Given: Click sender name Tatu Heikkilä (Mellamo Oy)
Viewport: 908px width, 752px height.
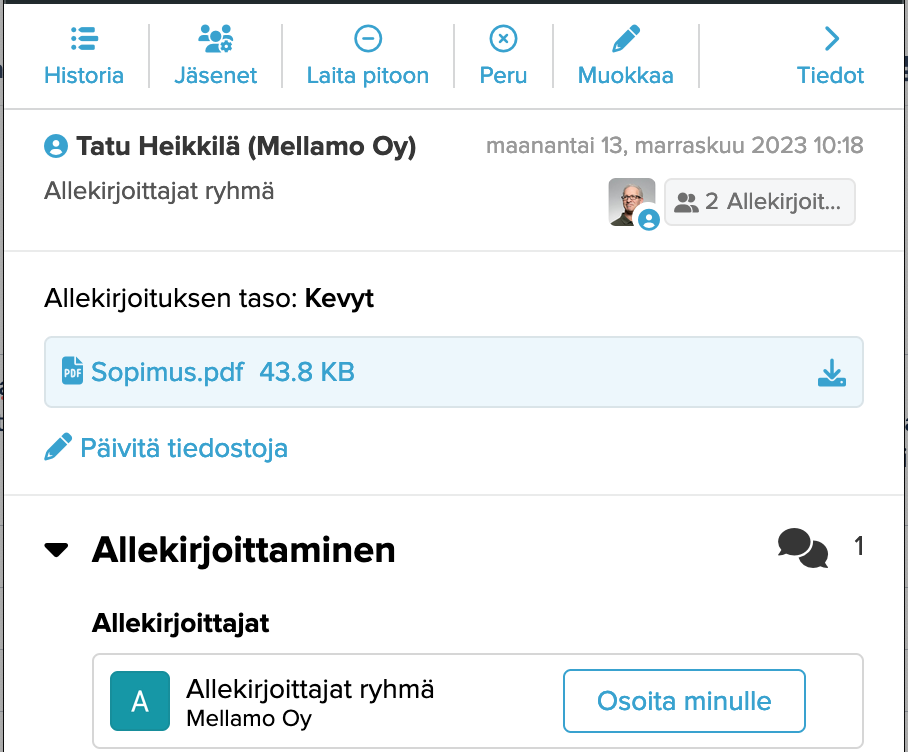Looking at the screenshot, I should point(246,146).
